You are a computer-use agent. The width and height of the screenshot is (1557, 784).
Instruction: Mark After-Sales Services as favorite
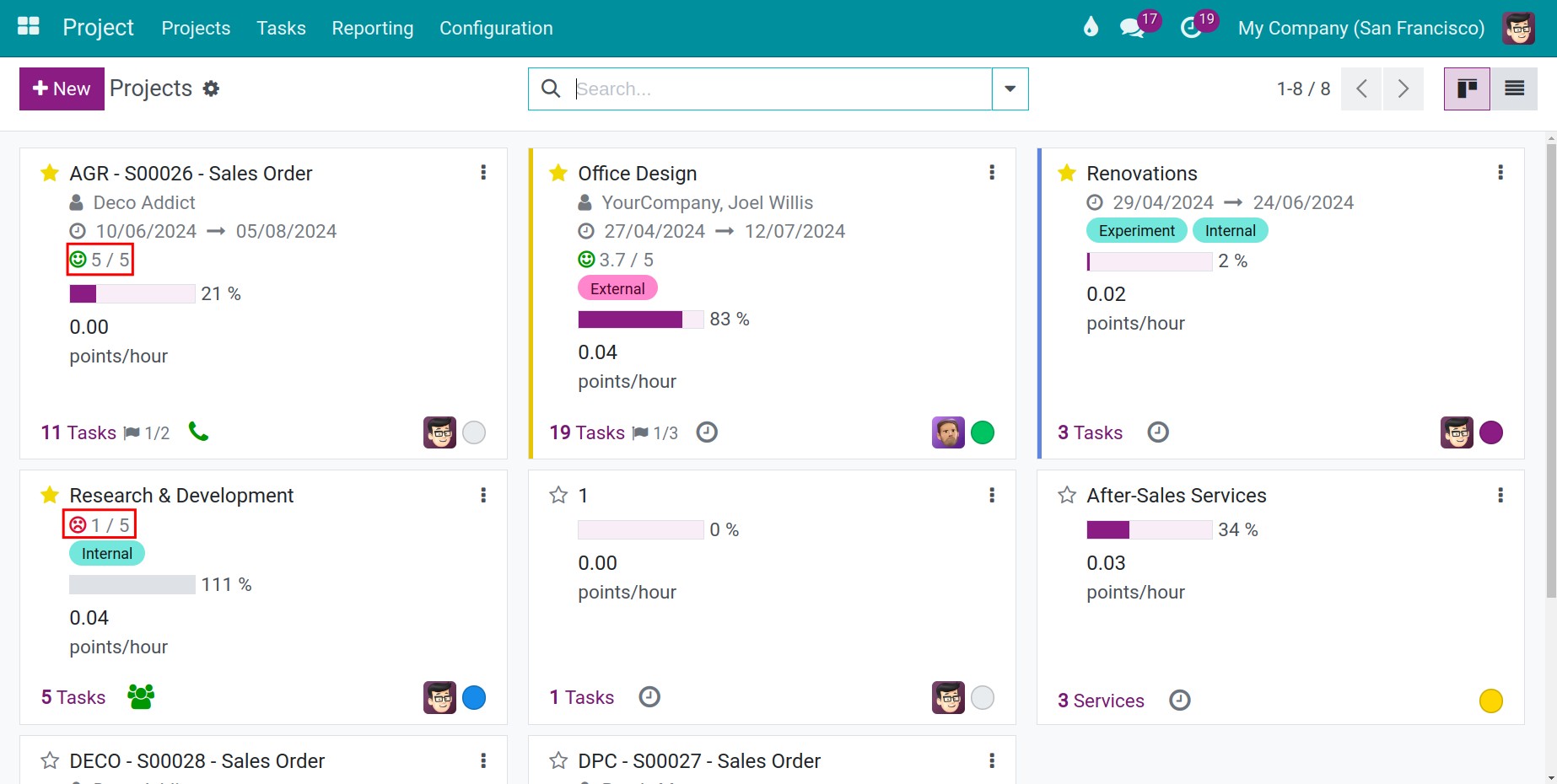1067,495
